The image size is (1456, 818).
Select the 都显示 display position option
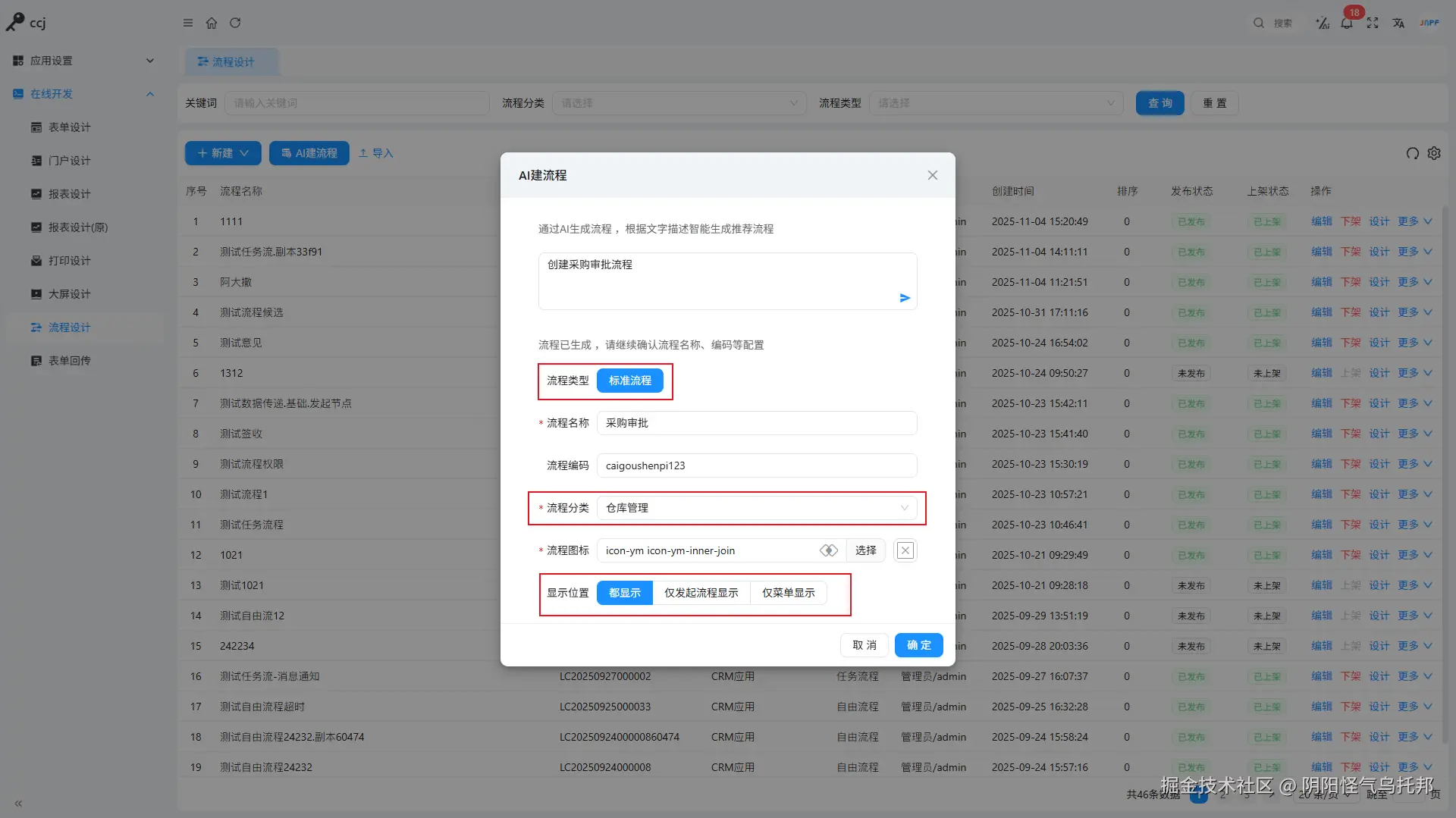(625, 593)
